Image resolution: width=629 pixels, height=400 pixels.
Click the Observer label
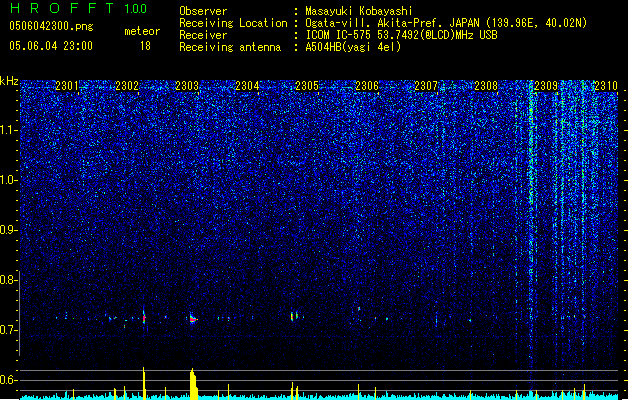[203, 11]
